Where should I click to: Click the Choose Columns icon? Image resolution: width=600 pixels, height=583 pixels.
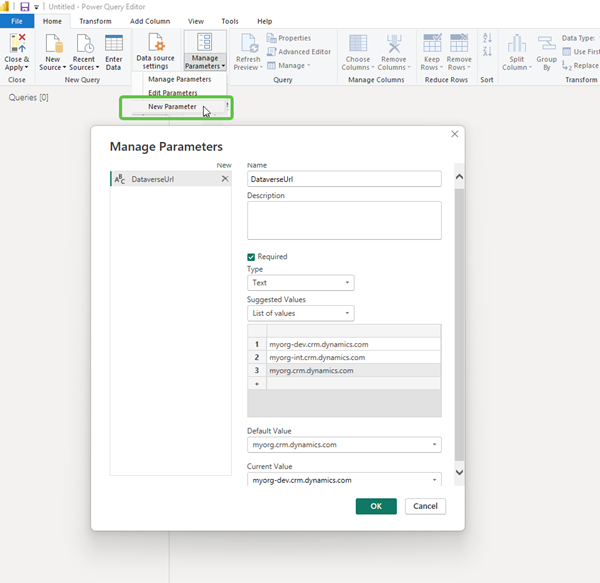(358, 43)
